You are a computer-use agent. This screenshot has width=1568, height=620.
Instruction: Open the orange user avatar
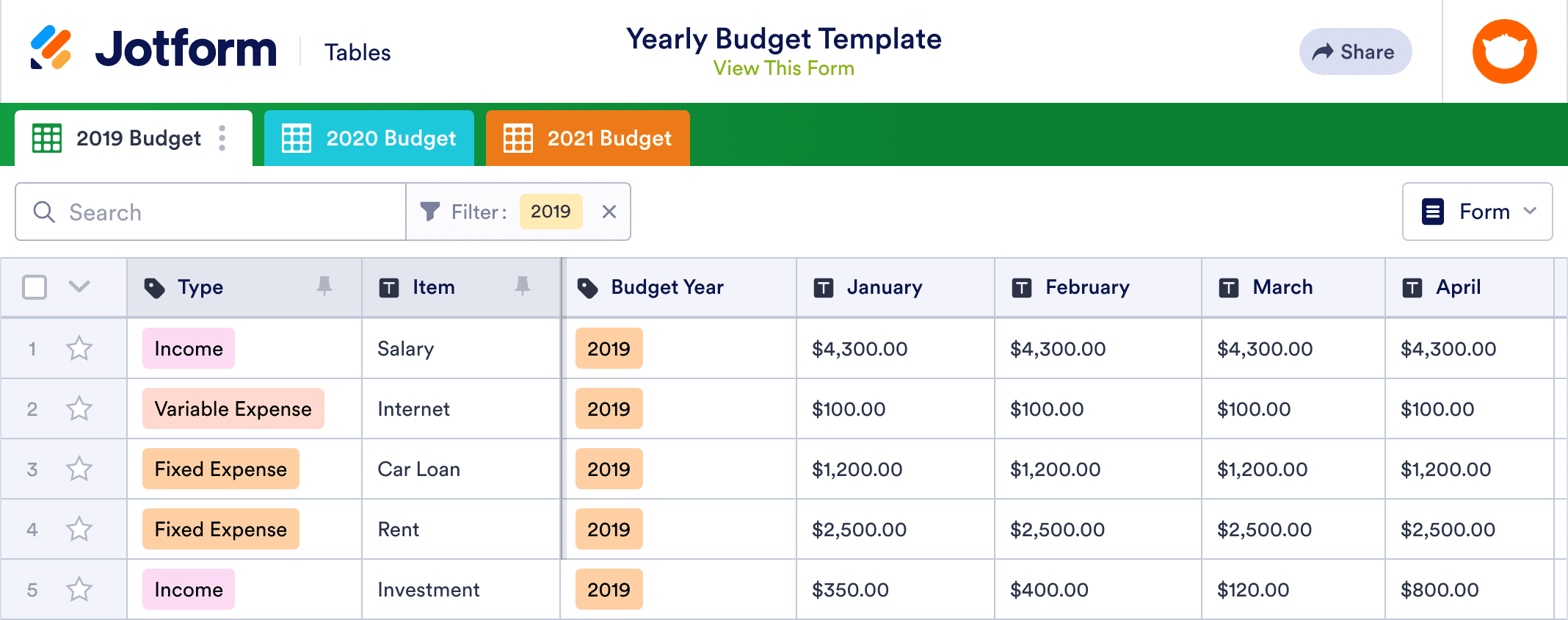1504,51
